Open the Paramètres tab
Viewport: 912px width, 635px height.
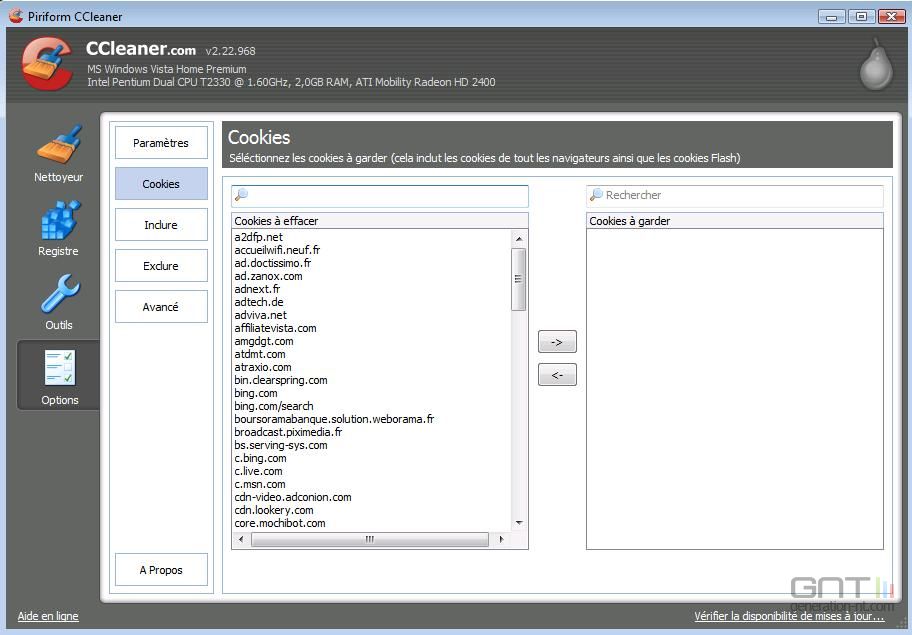coord(161,142)
